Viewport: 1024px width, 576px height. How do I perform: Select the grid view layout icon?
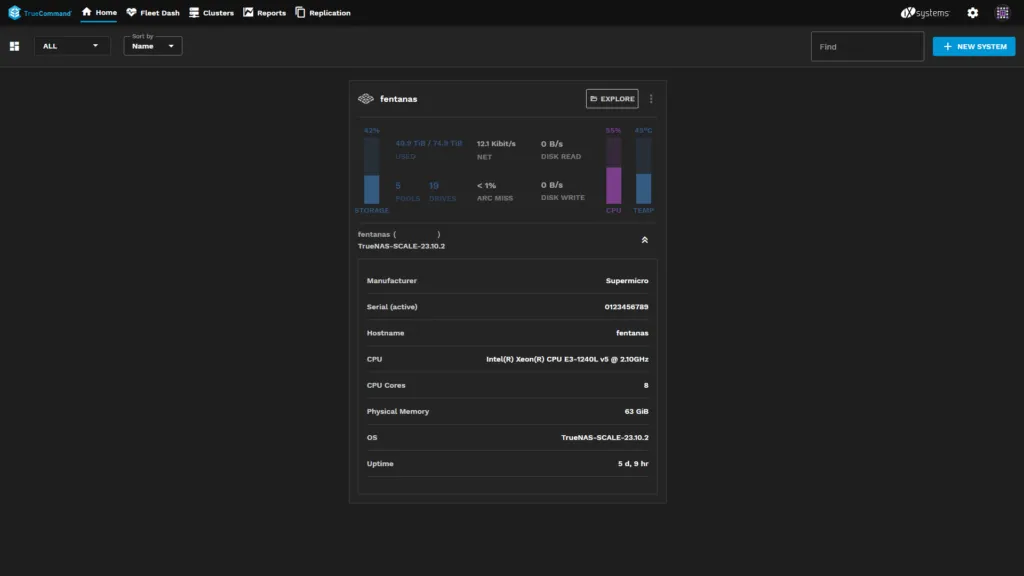point(14,46)
